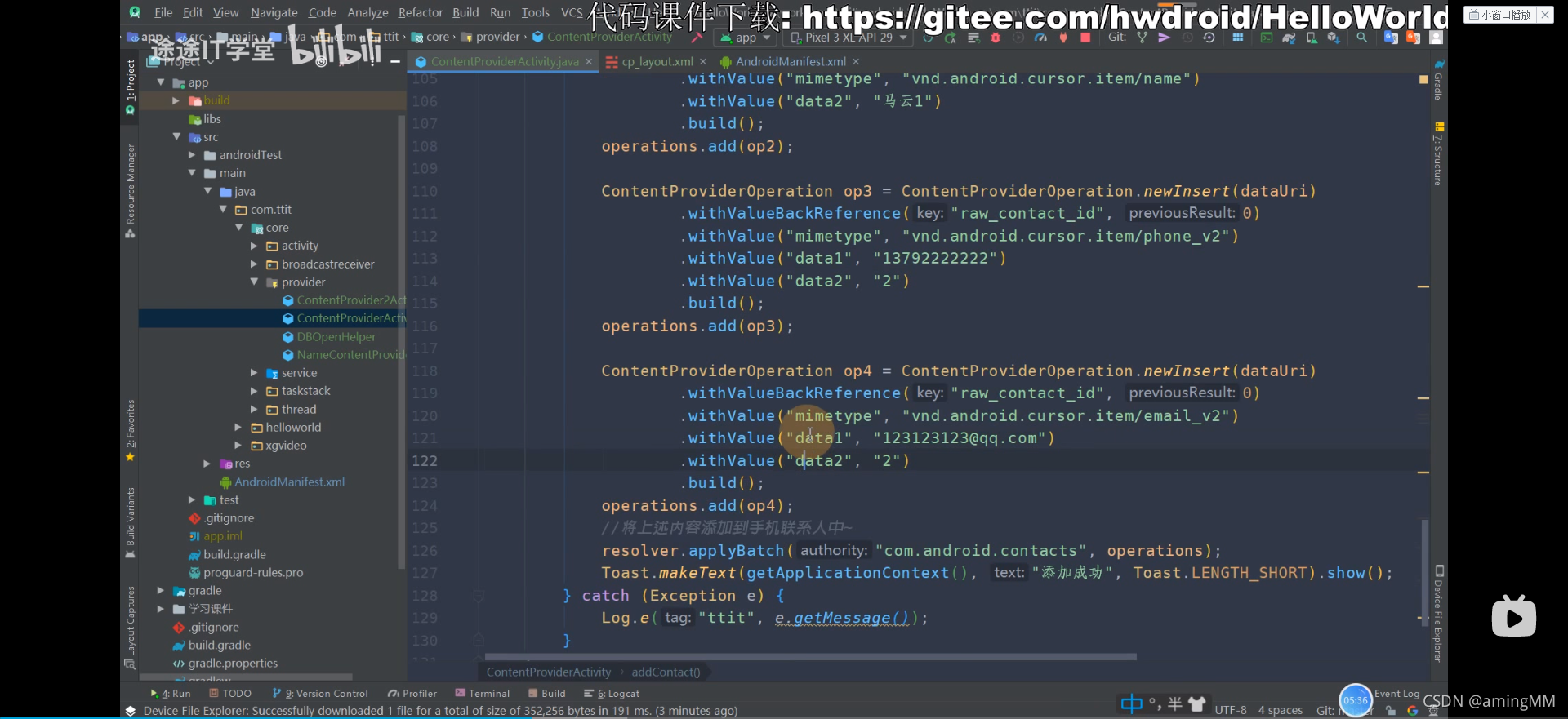Open the Device File Explorer side tab

[1439, 614]
